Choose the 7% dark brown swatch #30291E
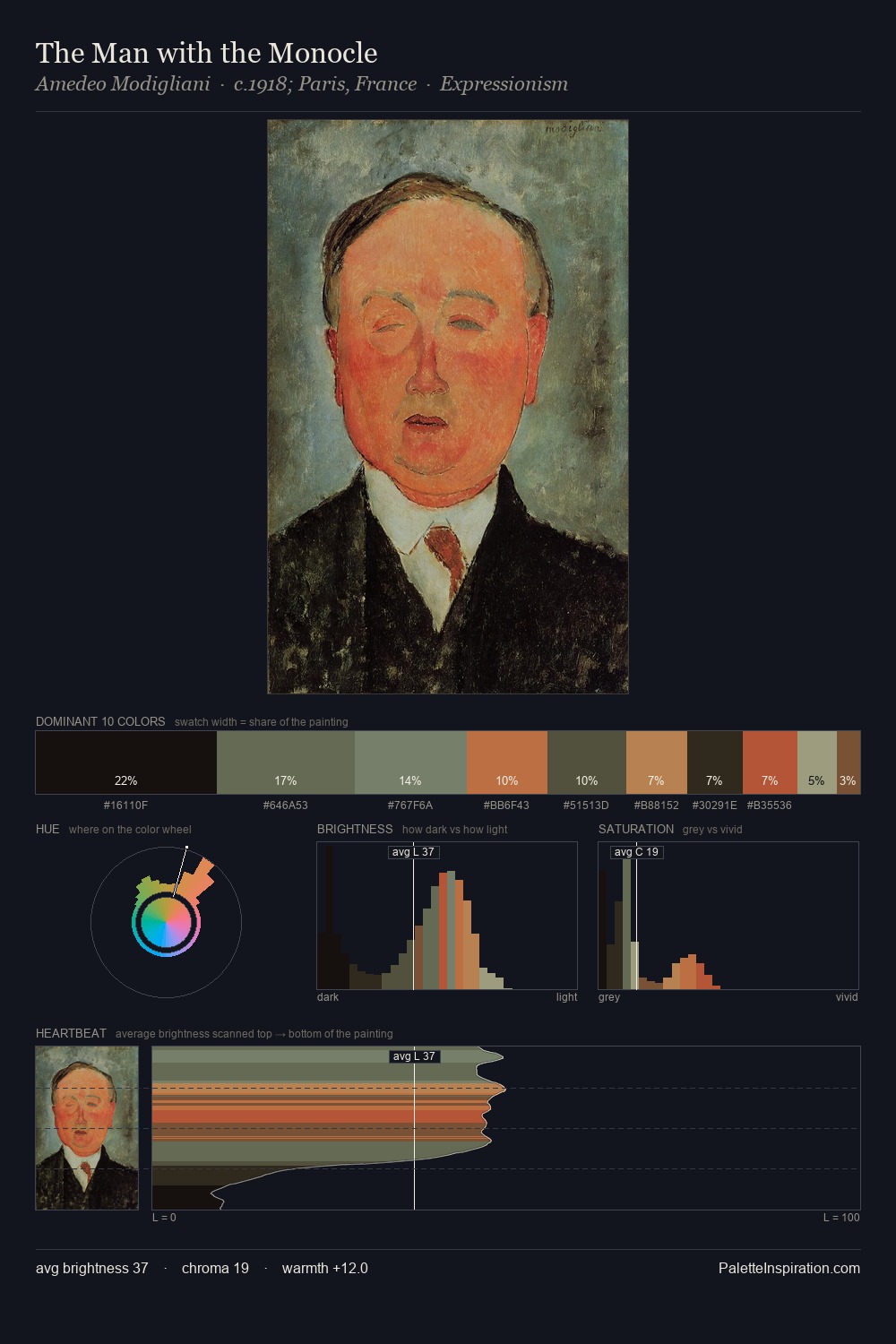Image resolution: width=896 pixels, height=1344 pixels. click(715, 762)
